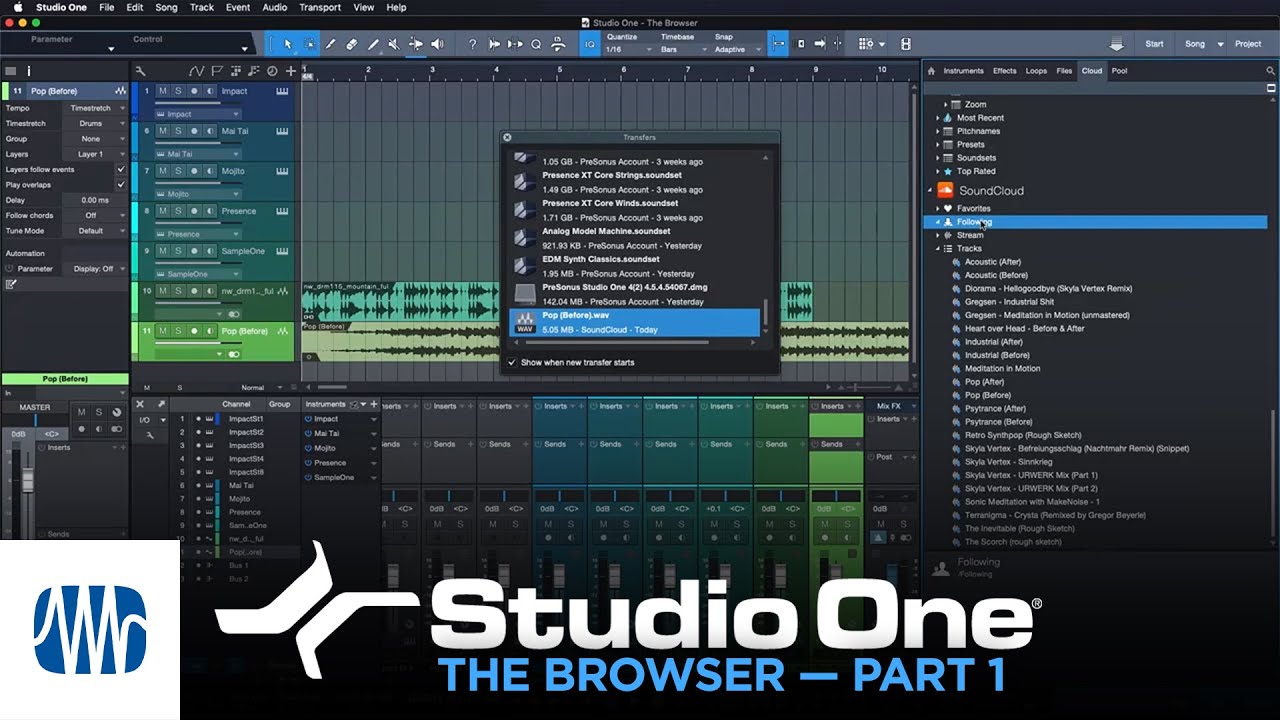This screenshot has height=720, width=1280.
Task: Open the Tempo Timestretch dropdown
Action: point(96,108)
